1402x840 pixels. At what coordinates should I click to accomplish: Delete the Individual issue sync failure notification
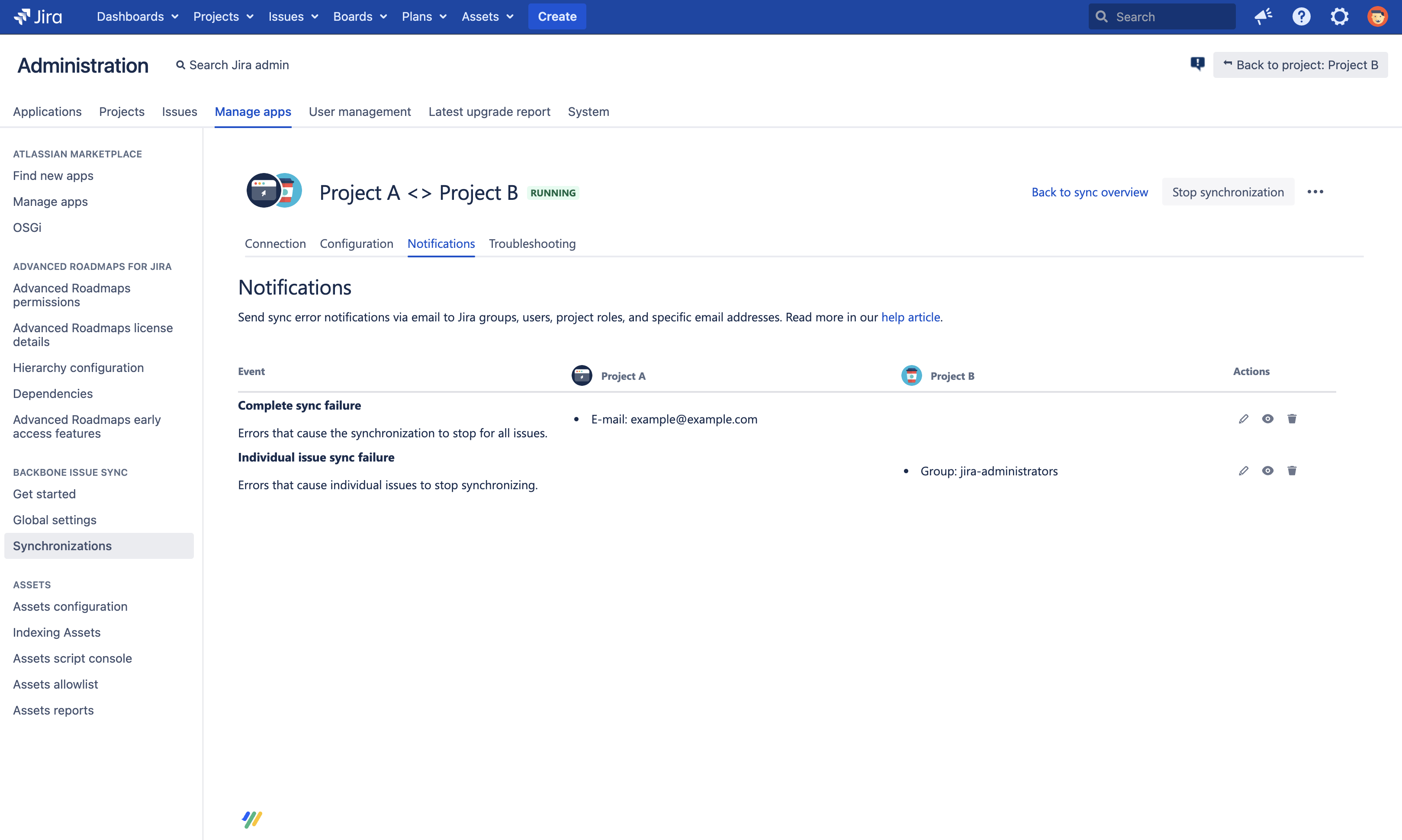coord(1292,471)
